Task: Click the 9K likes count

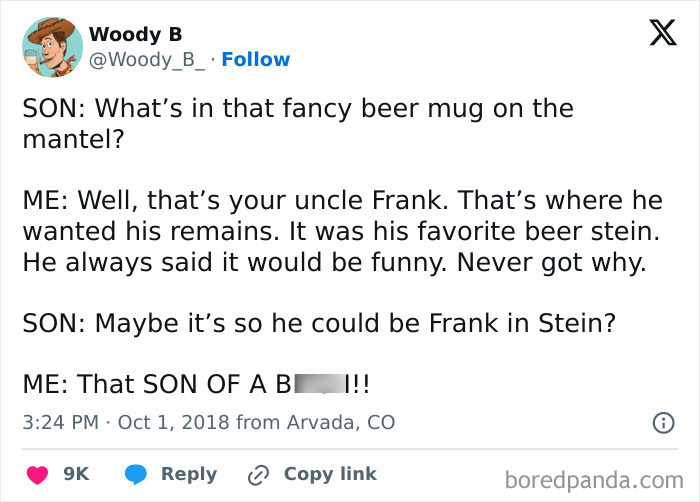Action: [76, 474]
